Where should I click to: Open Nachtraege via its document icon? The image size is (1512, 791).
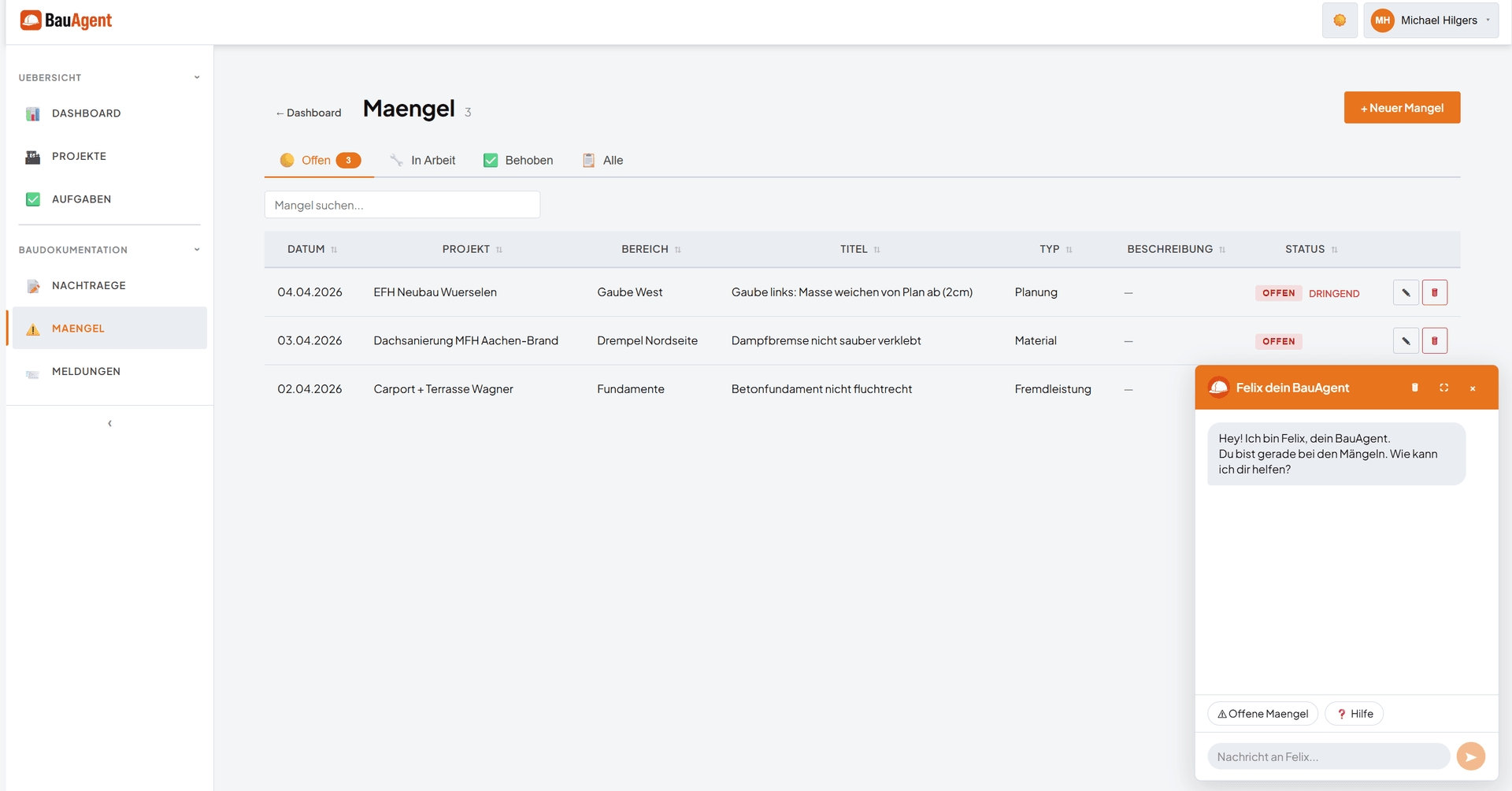coord(33,285)
